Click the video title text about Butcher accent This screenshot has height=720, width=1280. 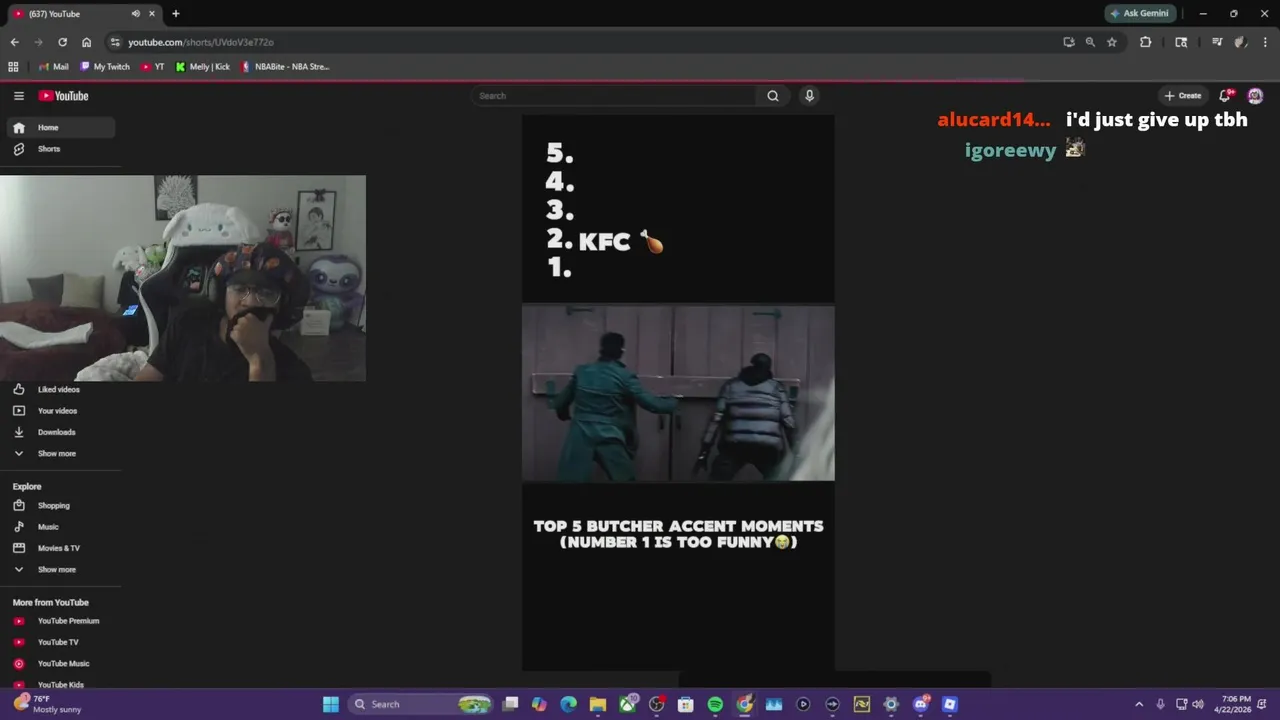(x=678, y=534)
